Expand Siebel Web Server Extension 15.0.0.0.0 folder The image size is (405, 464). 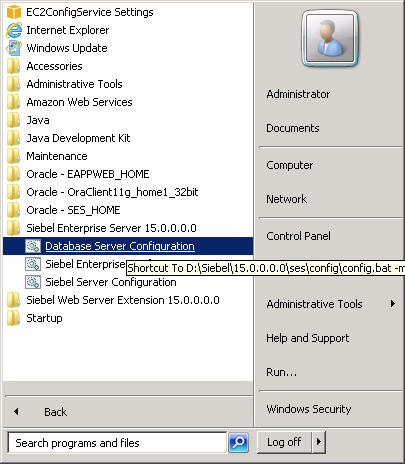[113, 300]
